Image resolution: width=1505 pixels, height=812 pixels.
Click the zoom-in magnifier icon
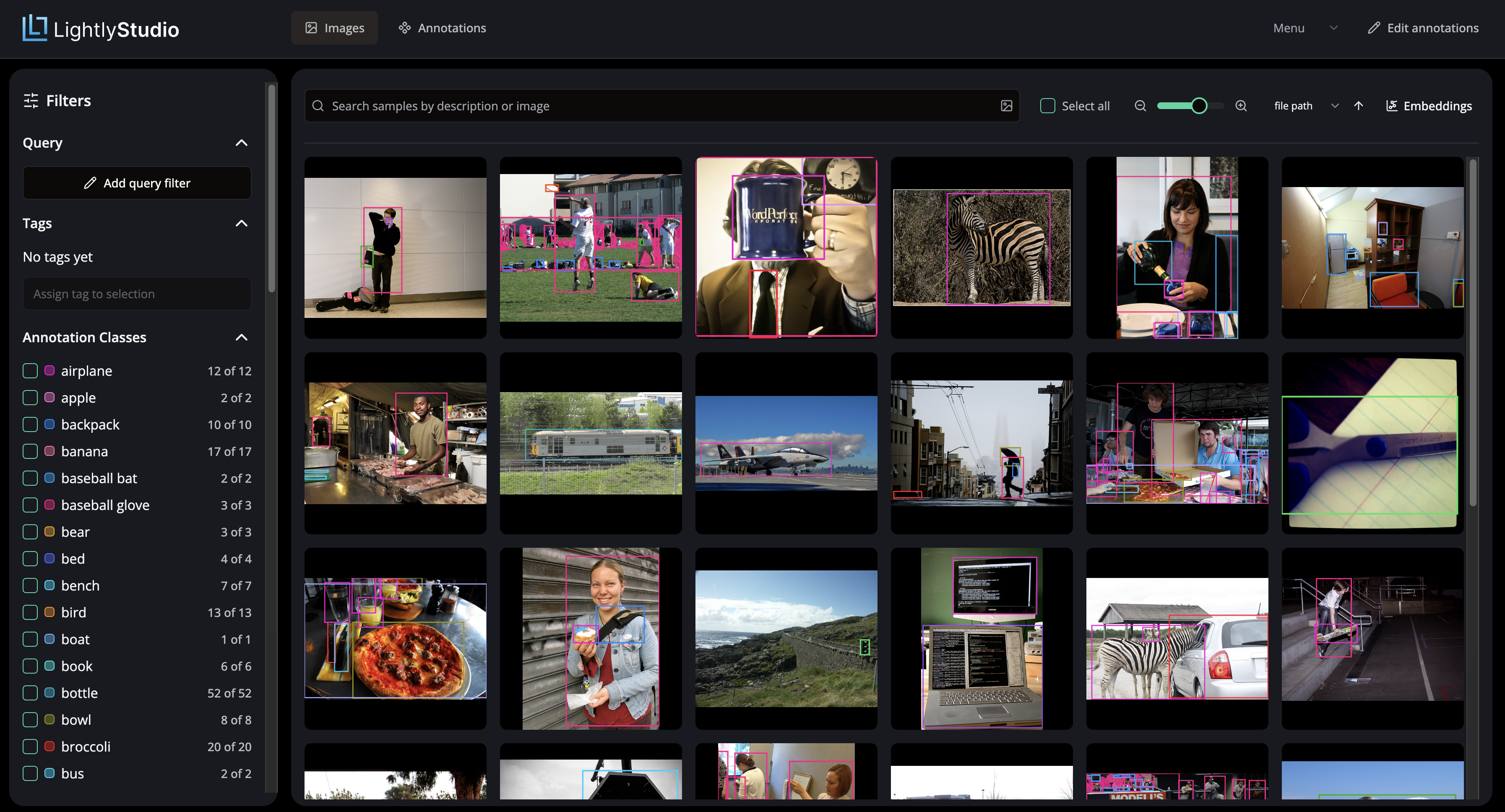click(1241, 106)
